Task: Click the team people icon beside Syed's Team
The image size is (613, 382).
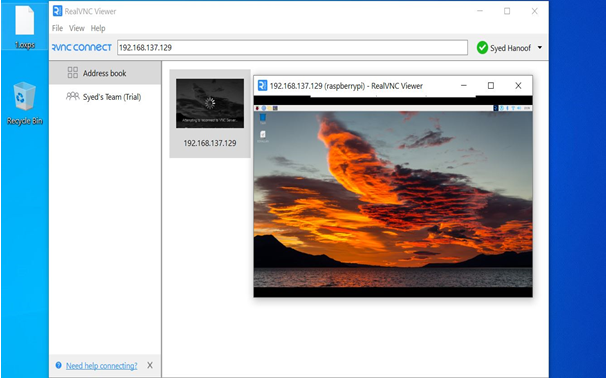Action: click(x=73, y=96)
